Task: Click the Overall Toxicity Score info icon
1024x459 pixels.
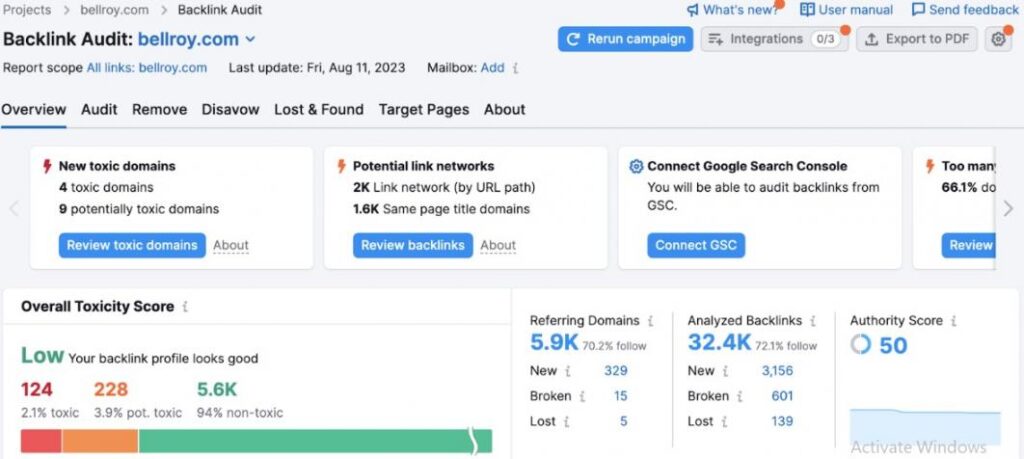Action: click(x=185, y=307)
